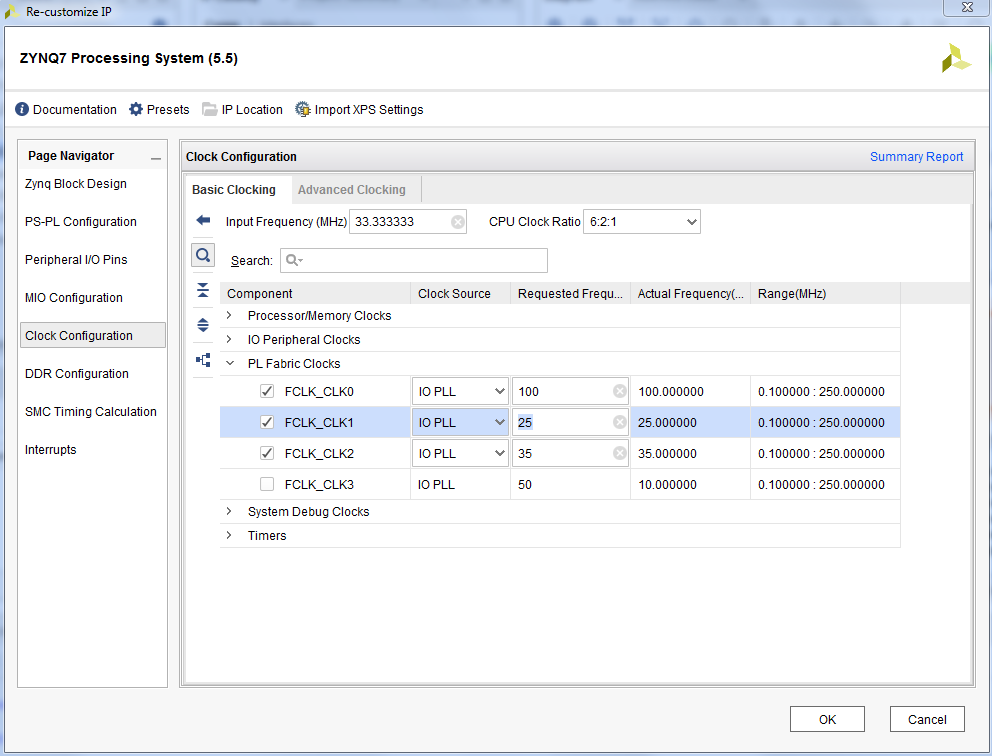Image resolution: width=992 pixels, height=756 pixels.
Task: Expand System Debug Clocks group
Action: [x=229, y=511]
